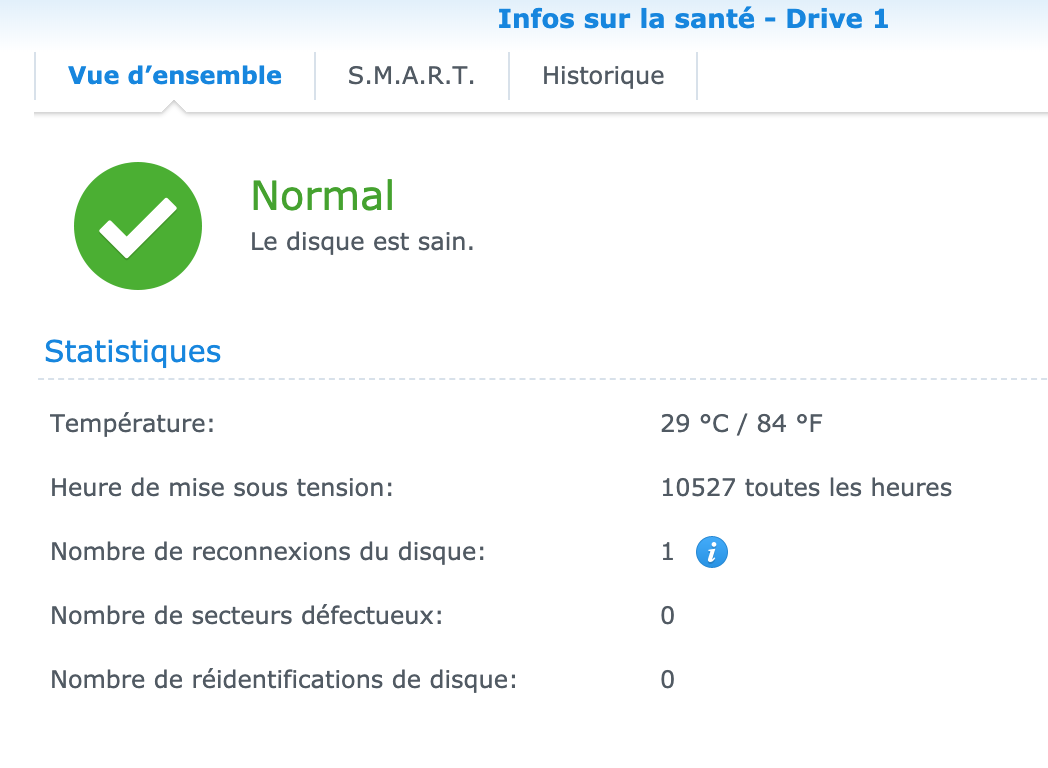Click the green "Normal" status heading

322,196
